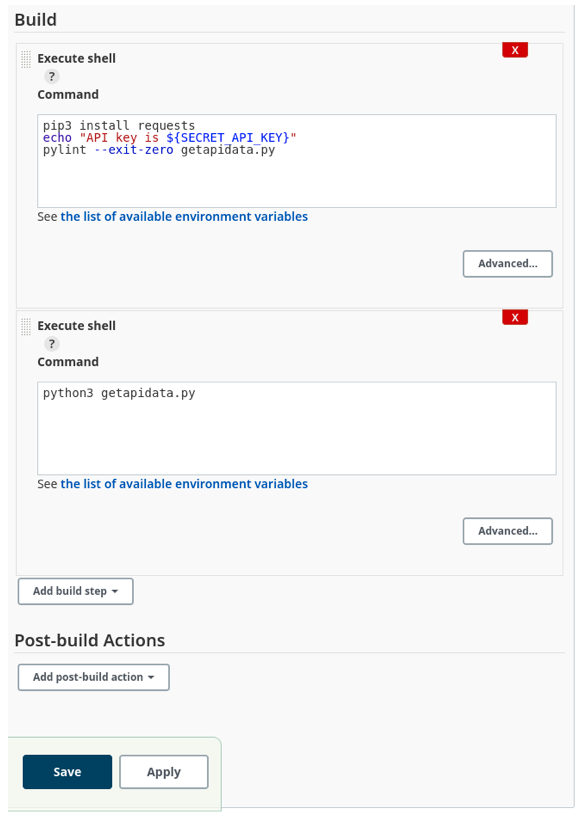588x823 pixels.
Task: Delete the first Execute shell step
Action: click(x=514, y=50)
